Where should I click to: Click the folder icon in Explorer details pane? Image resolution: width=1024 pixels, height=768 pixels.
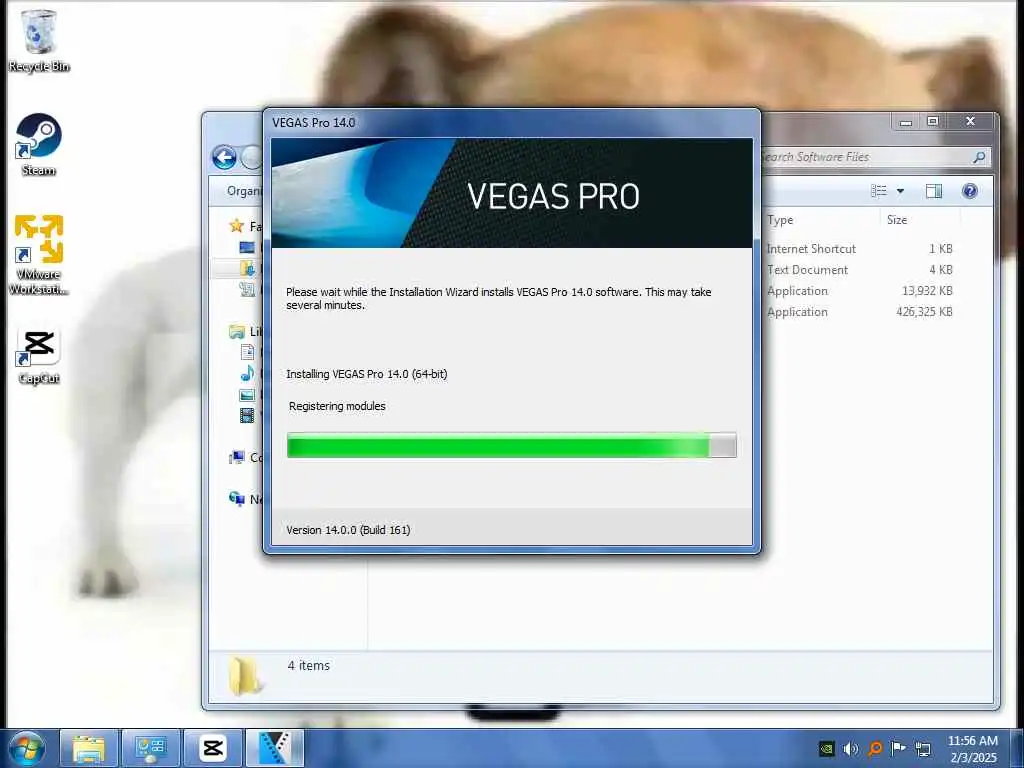coord(245,675)
